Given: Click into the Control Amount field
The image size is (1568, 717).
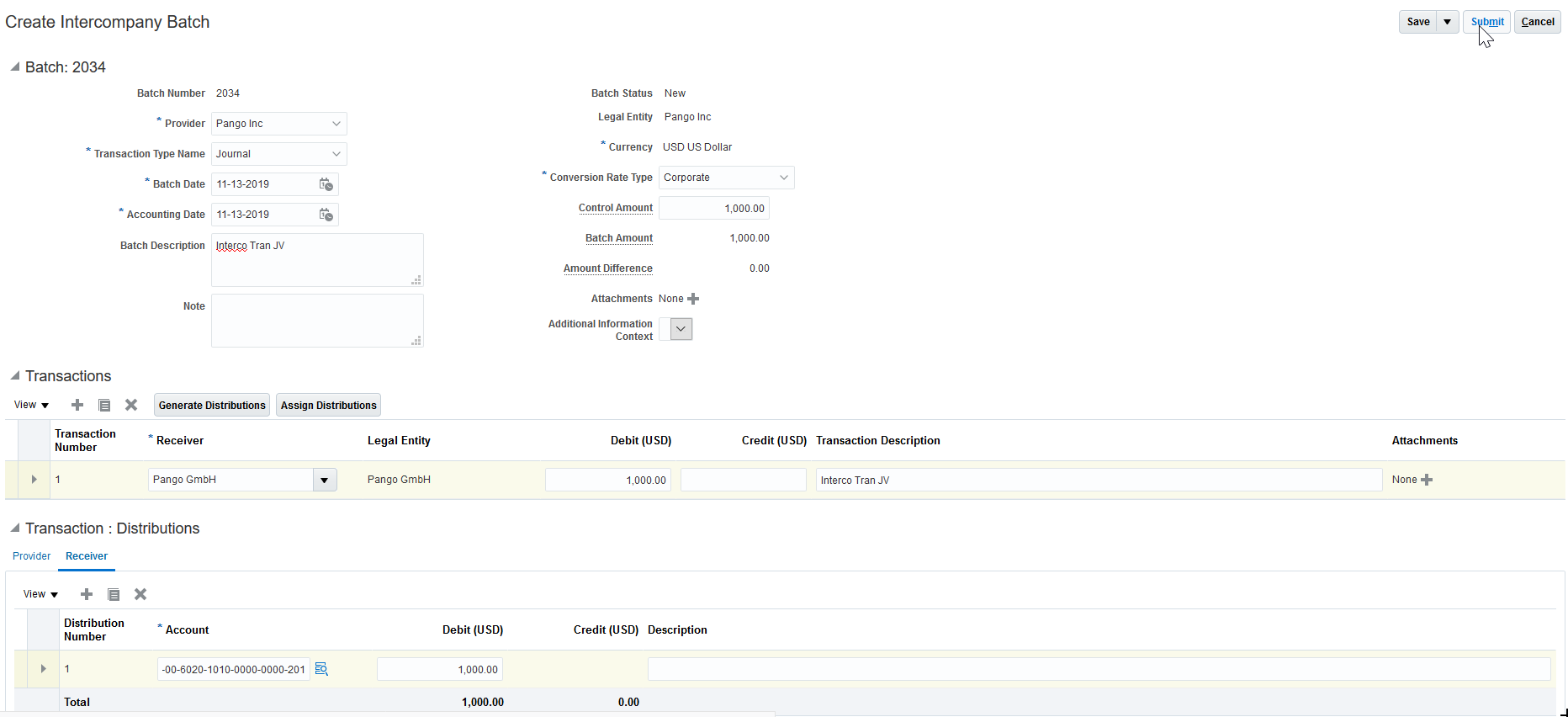Looking at the screenshot, I should click(x=713, y=208).
